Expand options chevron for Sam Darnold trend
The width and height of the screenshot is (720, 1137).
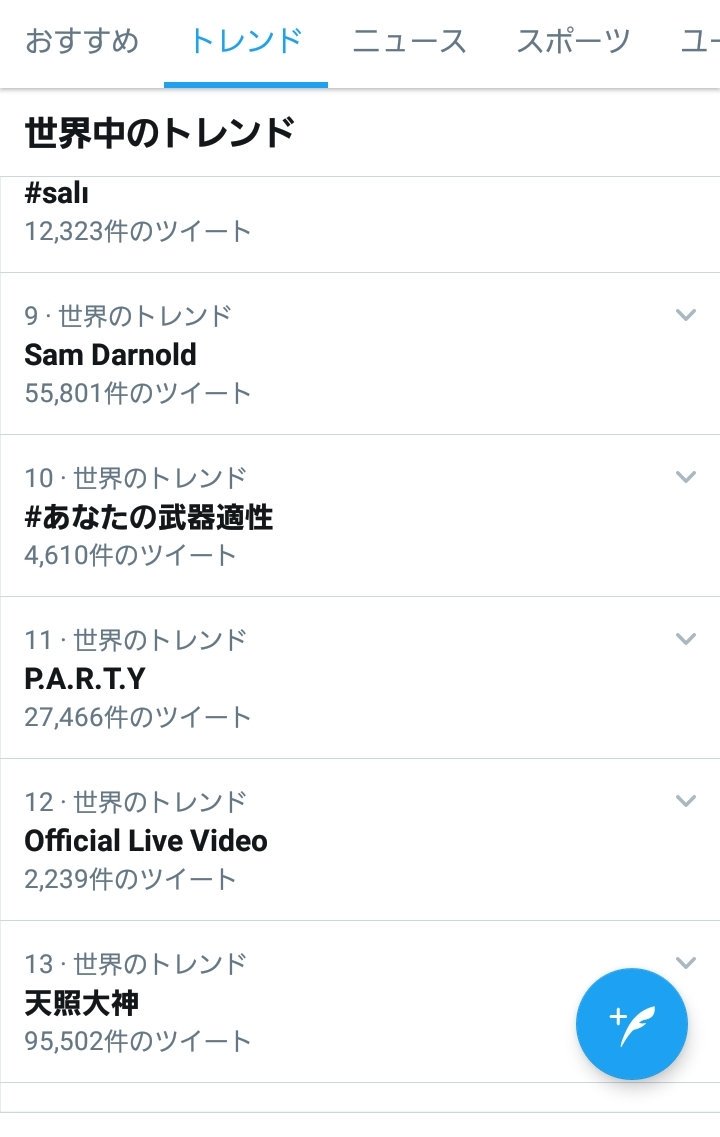coord(685,315)
